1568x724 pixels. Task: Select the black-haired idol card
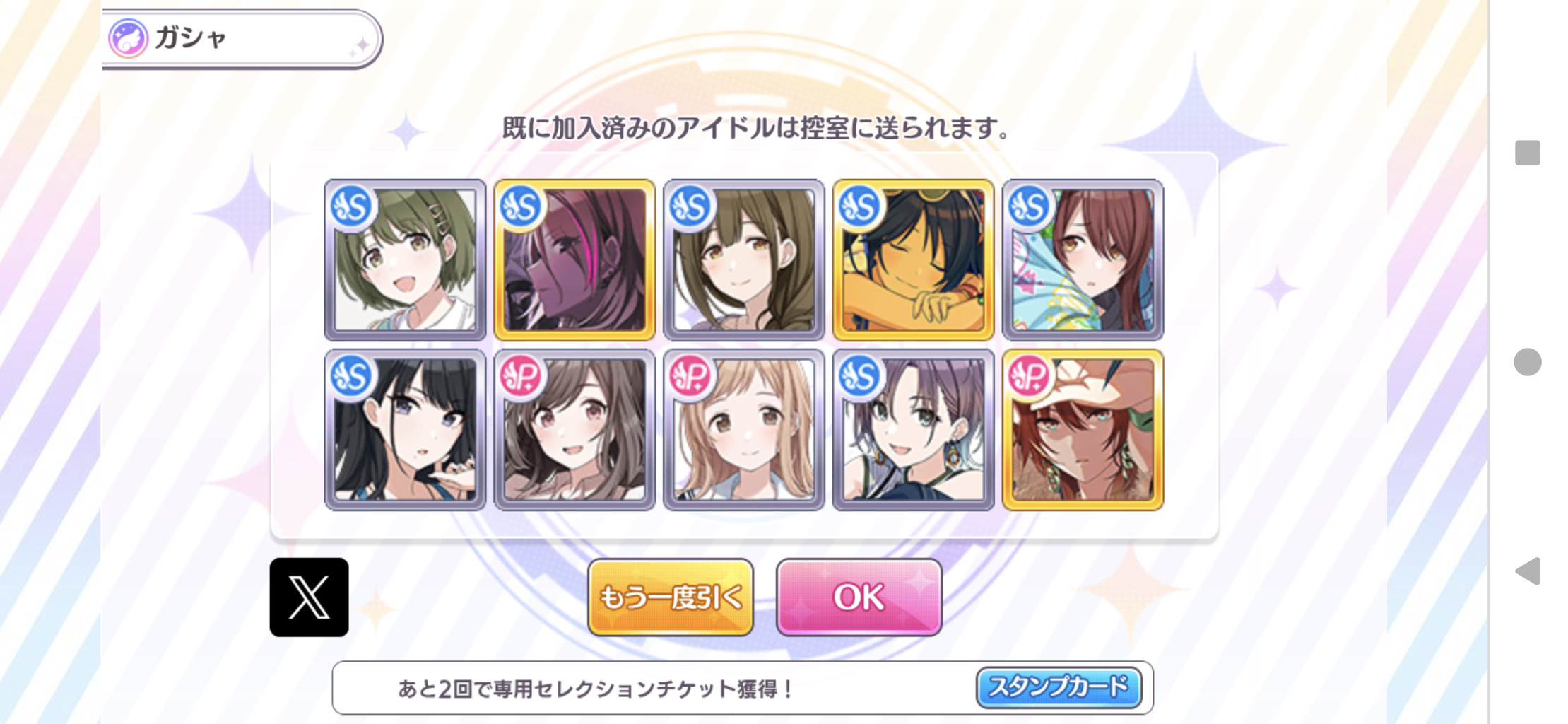[x=405, y=429]
